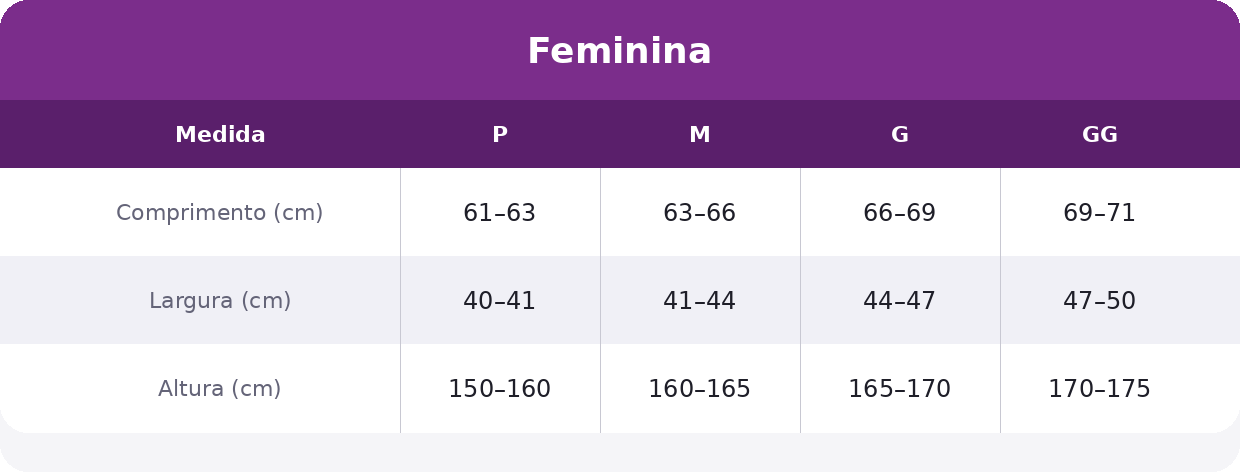The image size is (1240, 472).
Task: Click the 69–71 comprimento cell
Action: click(1100, 213)
